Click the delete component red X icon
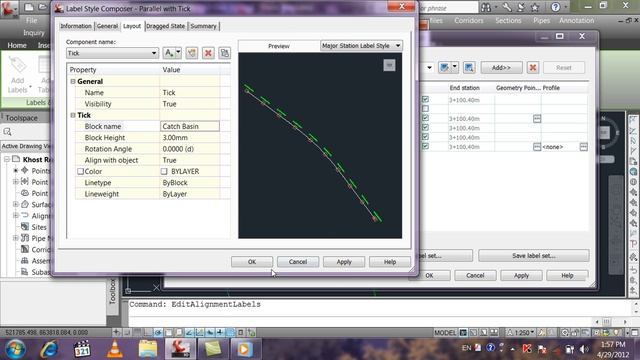Screen dimensions: 640x360 208,53
